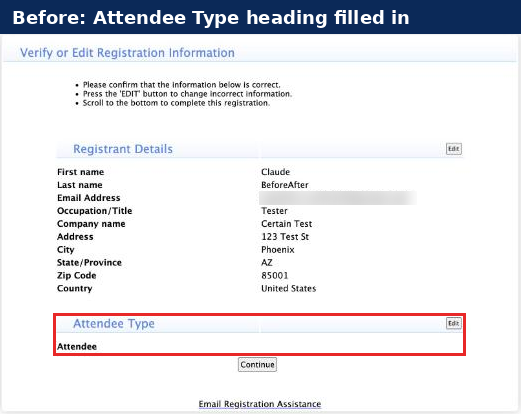Click the value AZ

pos(267,263)
